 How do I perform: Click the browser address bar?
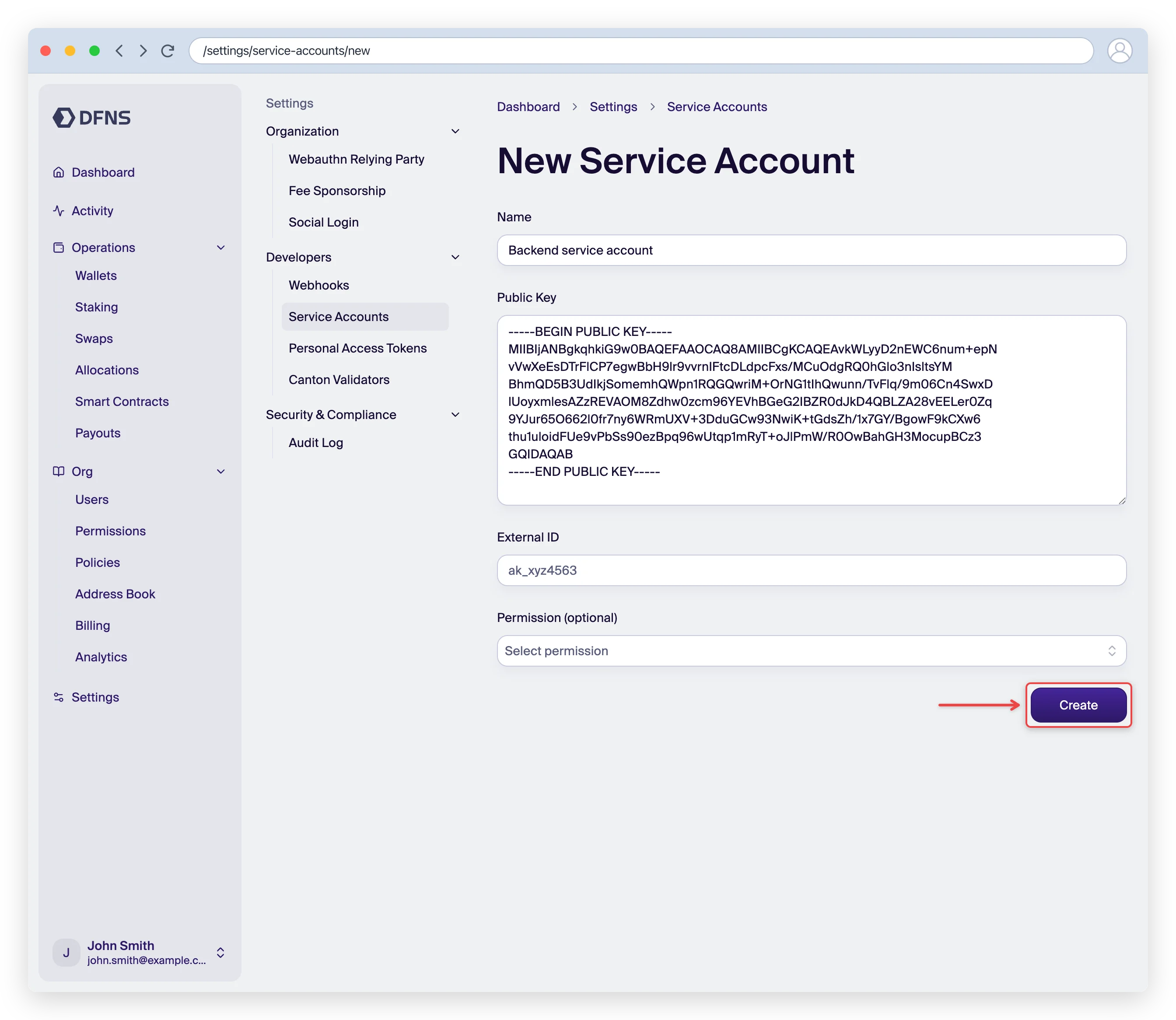[x=640, y=51]
